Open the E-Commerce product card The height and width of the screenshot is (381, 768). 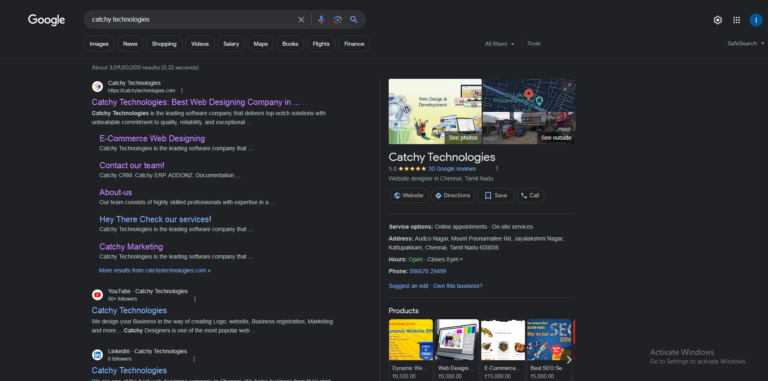[503, 350]
